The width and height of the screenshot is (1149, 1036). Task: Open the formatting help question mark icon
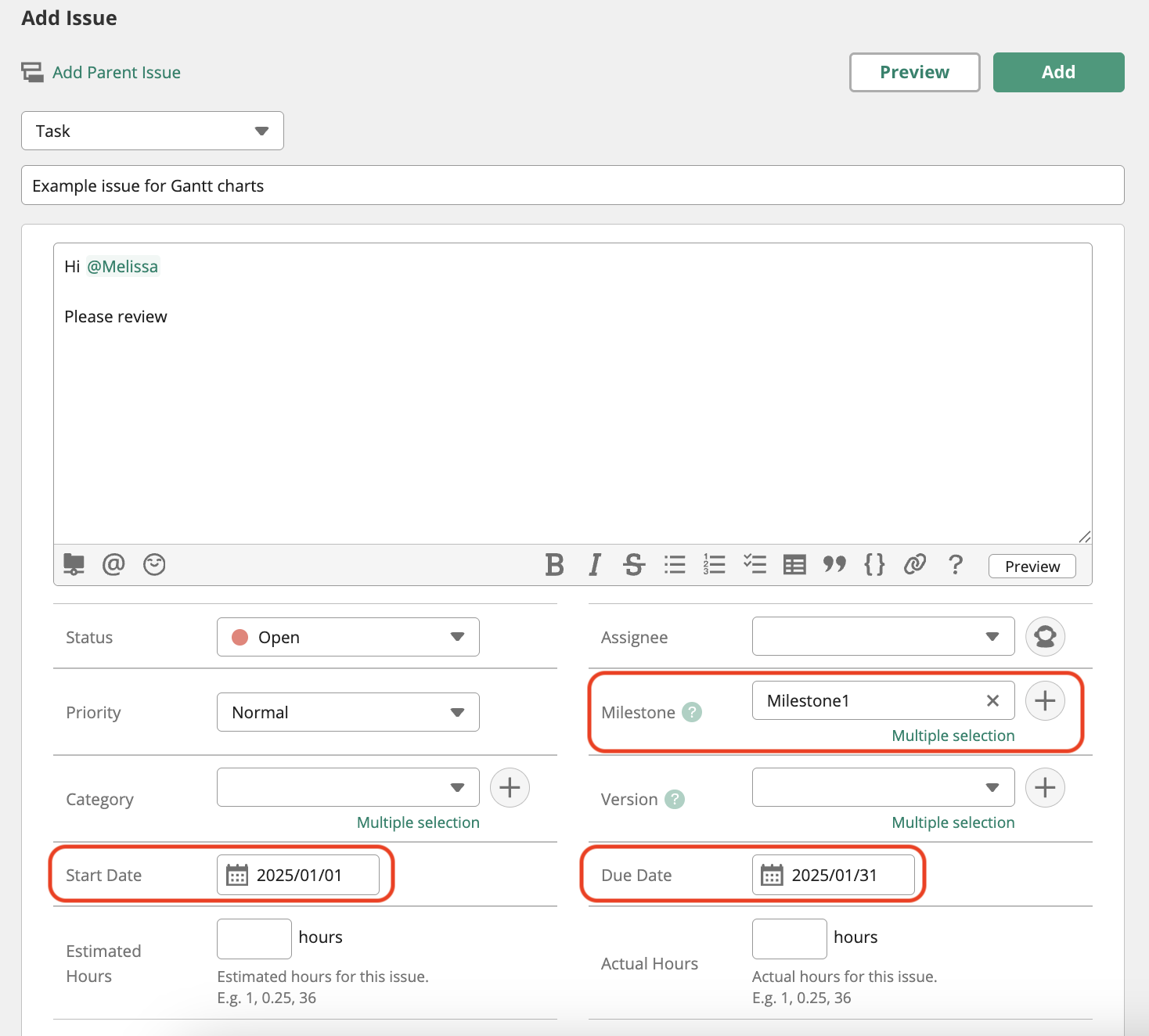coord(955,564)
